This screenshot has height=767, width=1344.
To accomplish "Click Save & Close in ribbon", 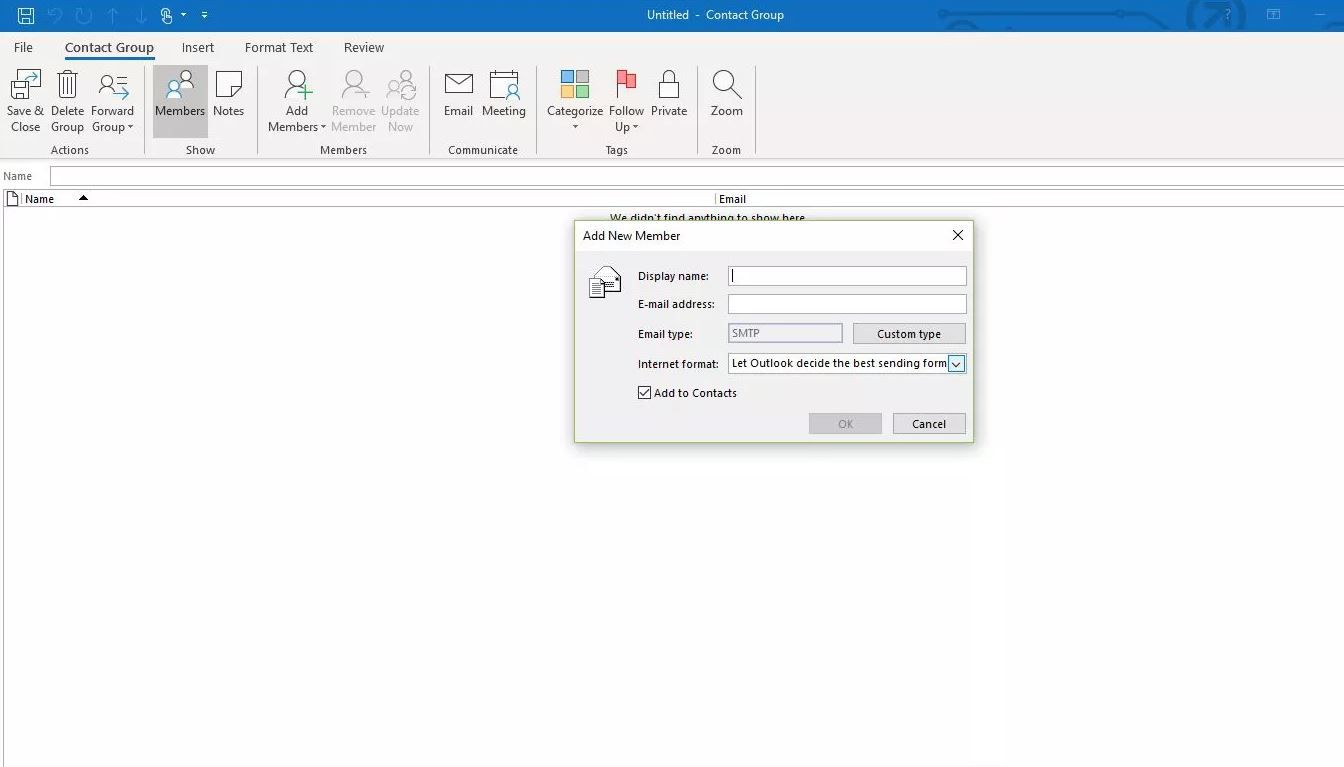I will coord(25,101).
